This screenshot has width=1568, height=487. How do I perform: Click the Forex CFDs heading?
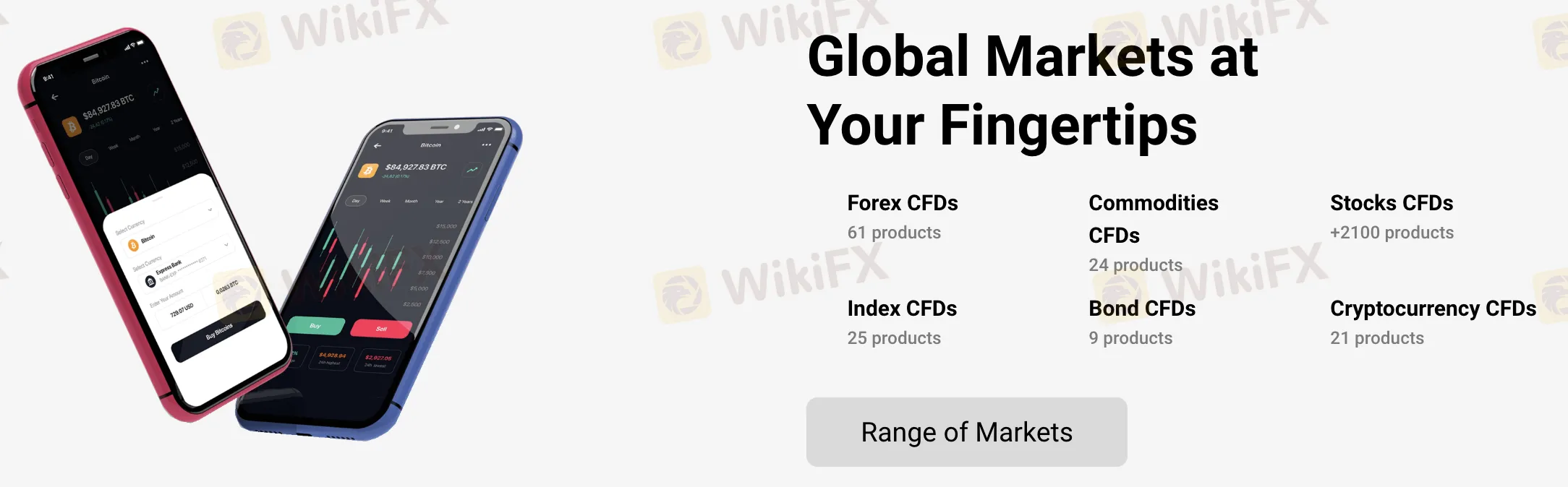902,203
